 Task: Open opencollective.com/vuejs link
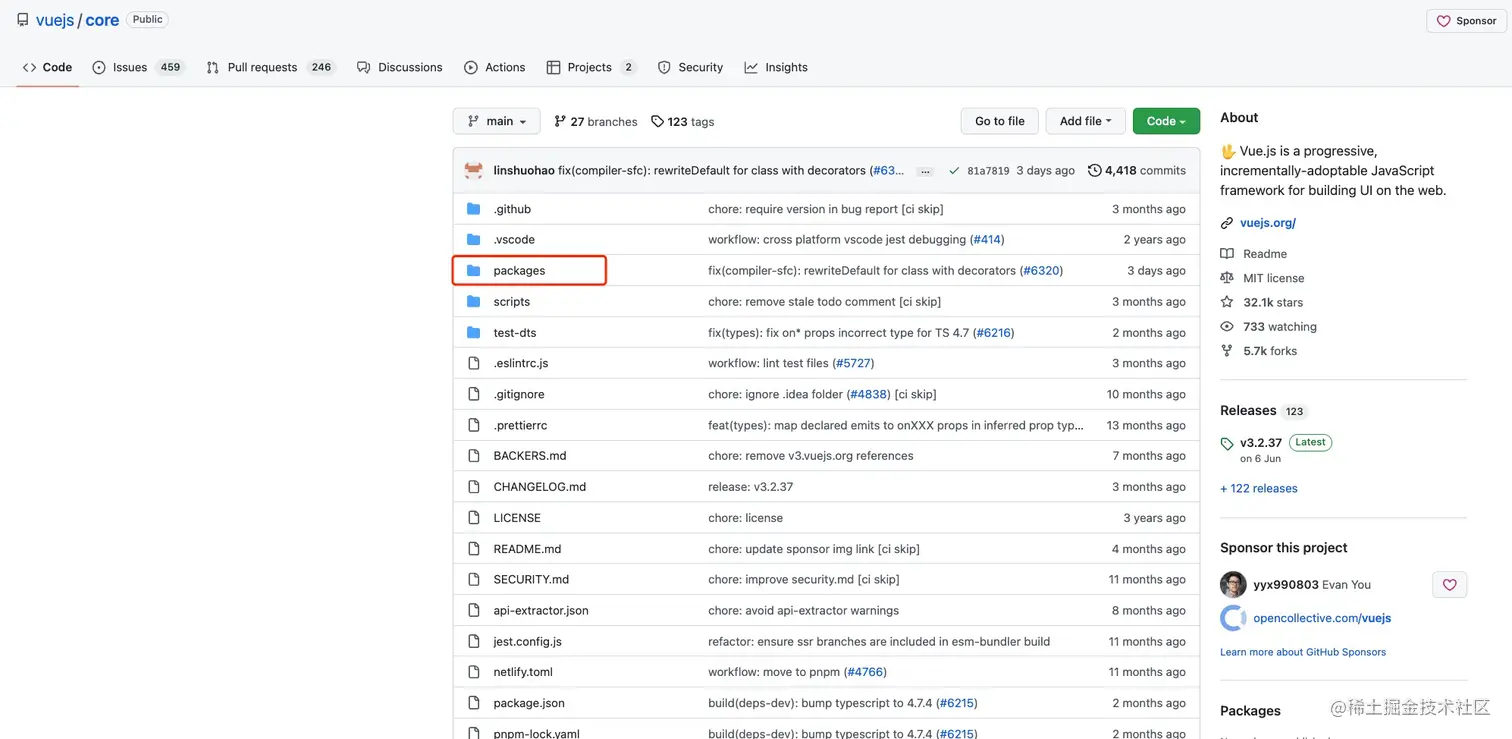tap(1322, 618)
